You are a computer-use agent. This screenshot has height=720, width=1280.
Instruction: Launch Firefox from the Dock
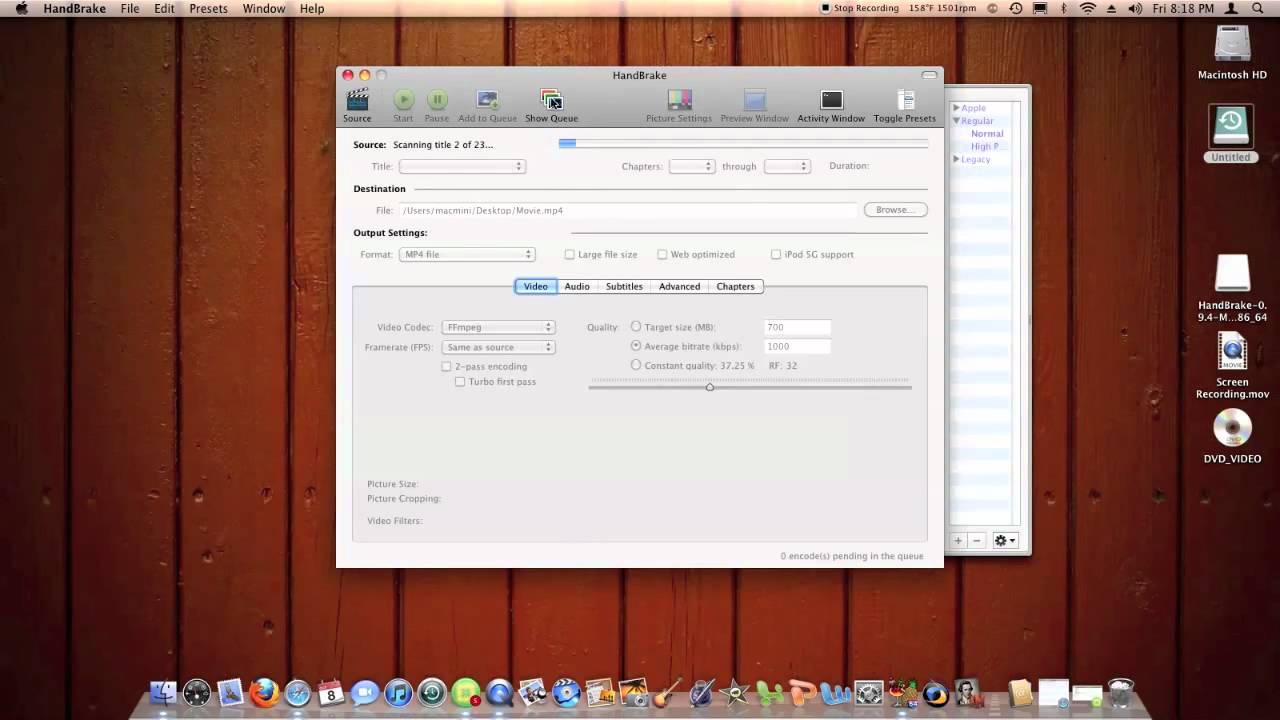264,692
